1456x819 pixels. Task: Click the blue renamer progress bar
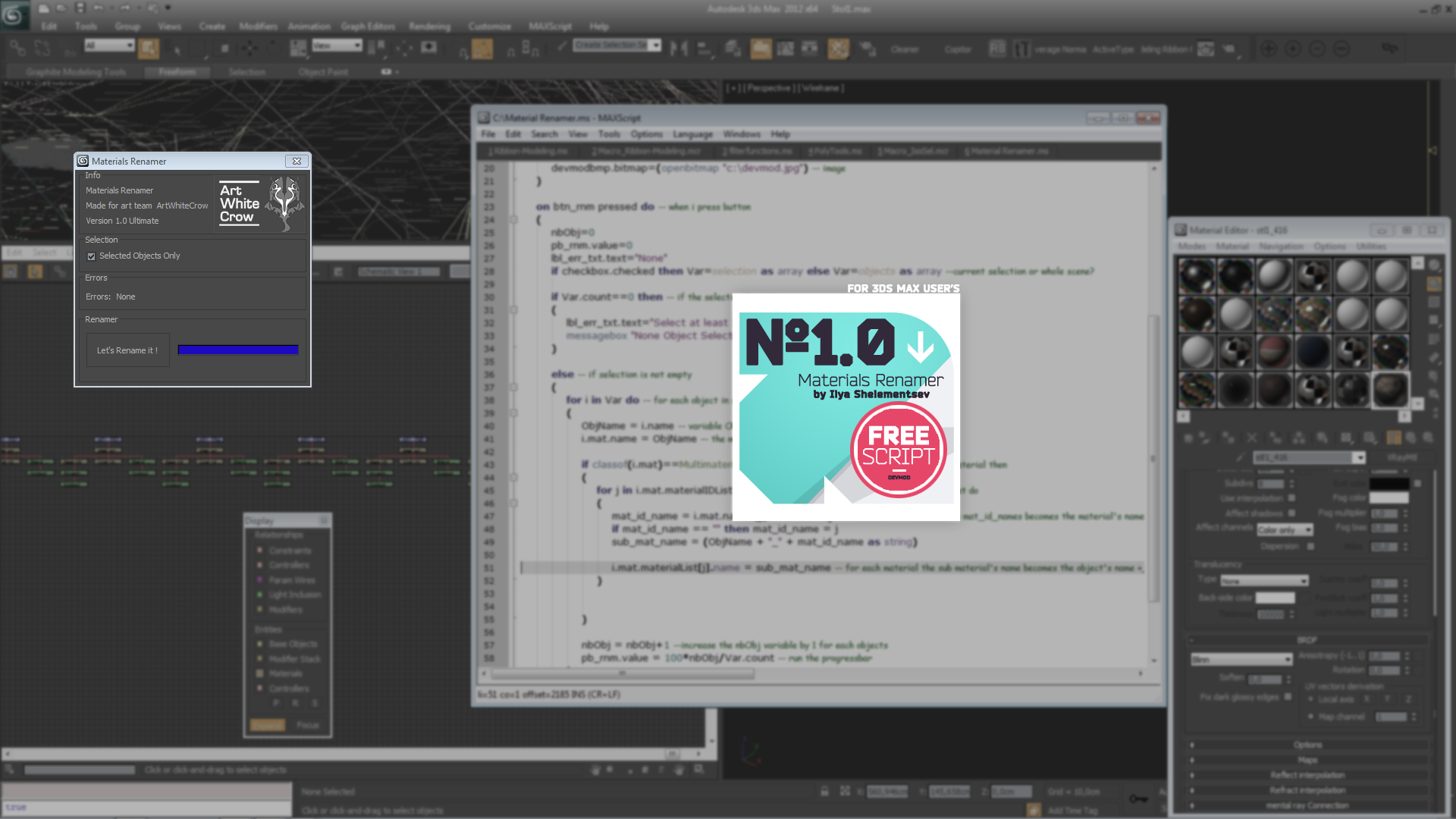(x=238, y=350)
